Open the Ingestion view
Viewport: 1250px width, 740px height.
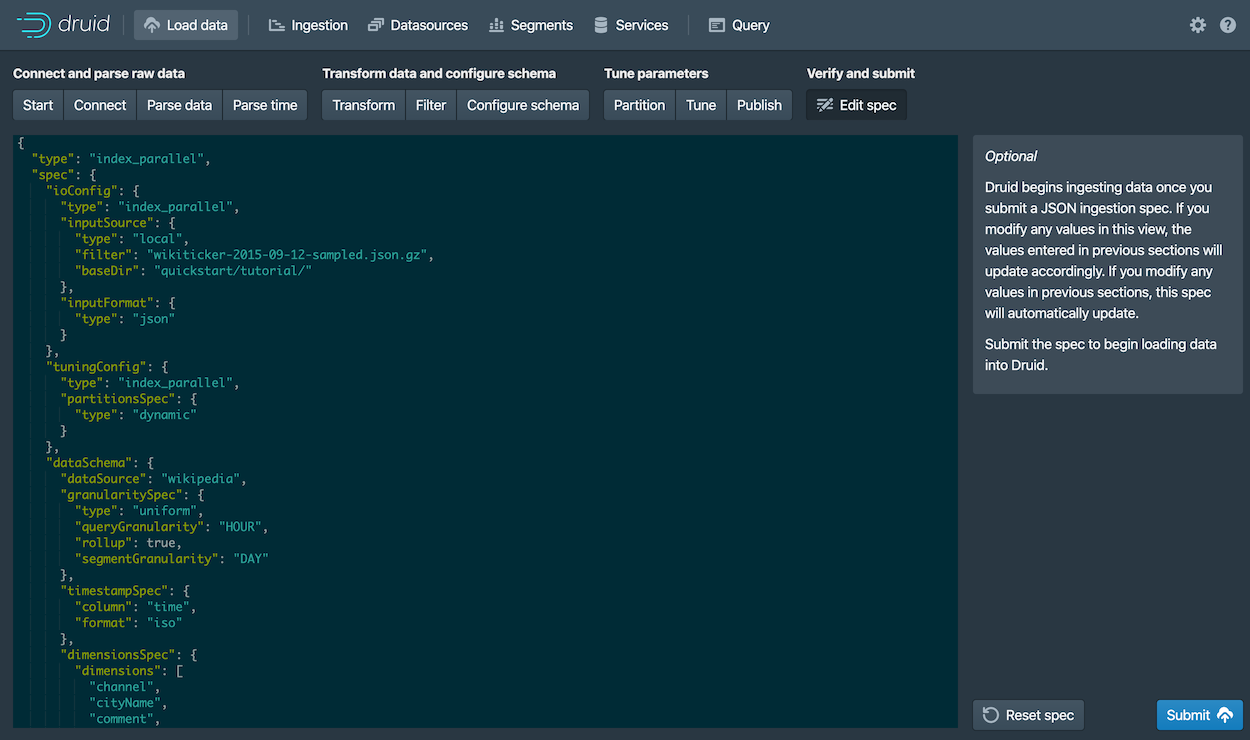click(307, 25)
